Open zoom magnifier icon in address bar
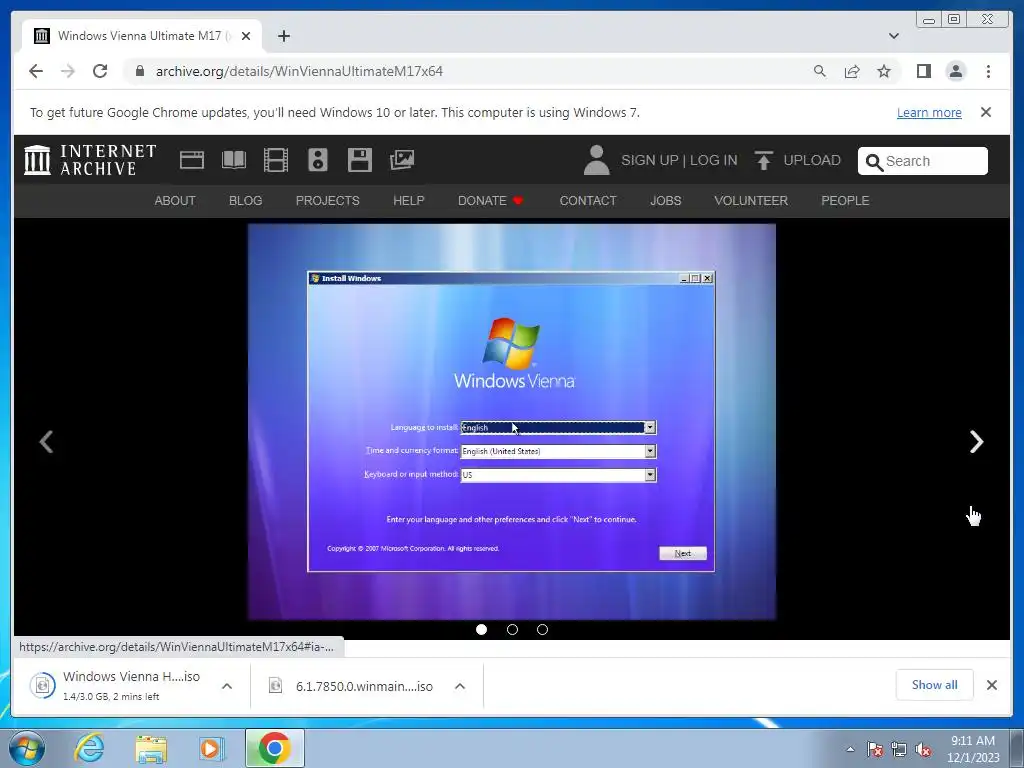The image size is (1024, 768). tap(820, 71)
